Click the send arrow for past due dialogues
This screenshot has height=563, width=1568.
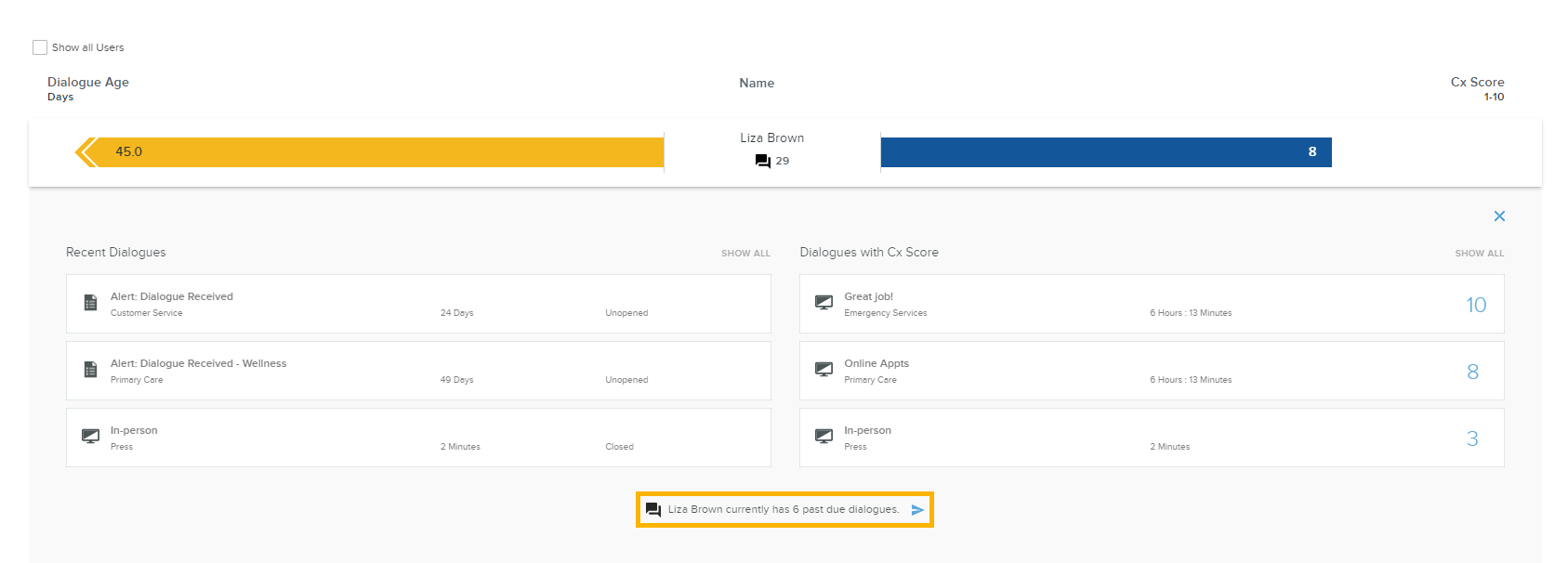click(x=917, y=510)
